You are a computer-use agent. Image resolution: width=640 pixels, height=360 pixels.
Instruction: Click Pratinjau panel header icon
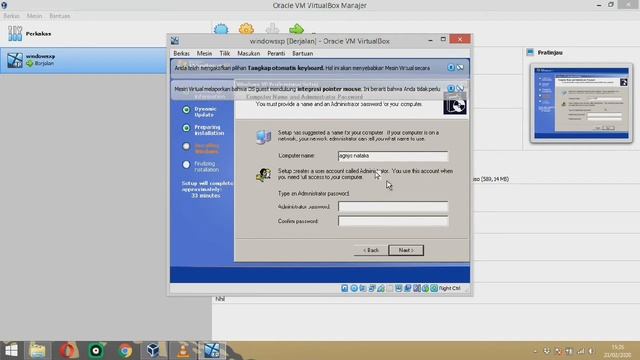tap(530, 52)
